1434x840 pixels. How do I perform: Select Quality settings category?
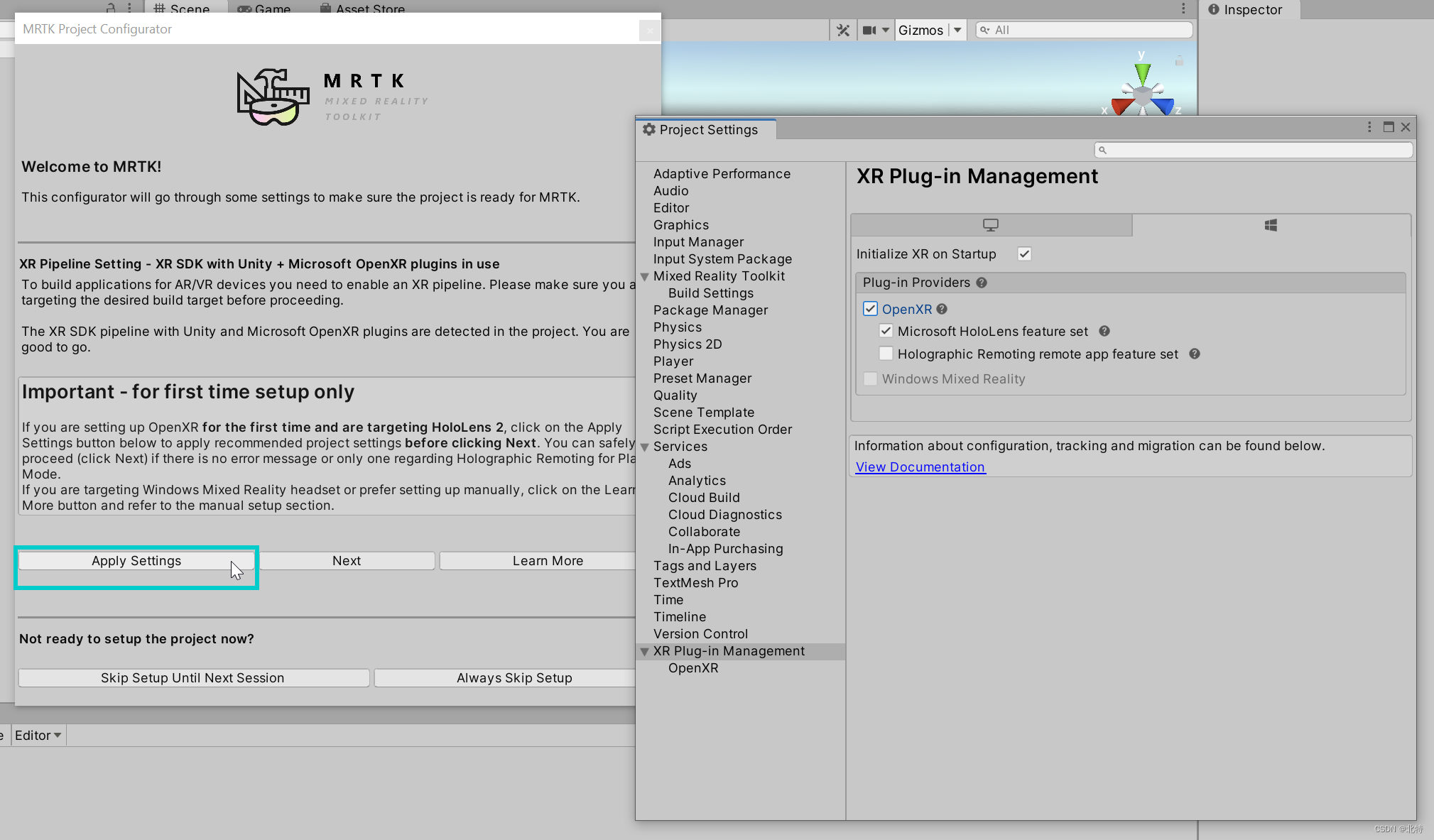pyautogui.click(x=675, y=396)
